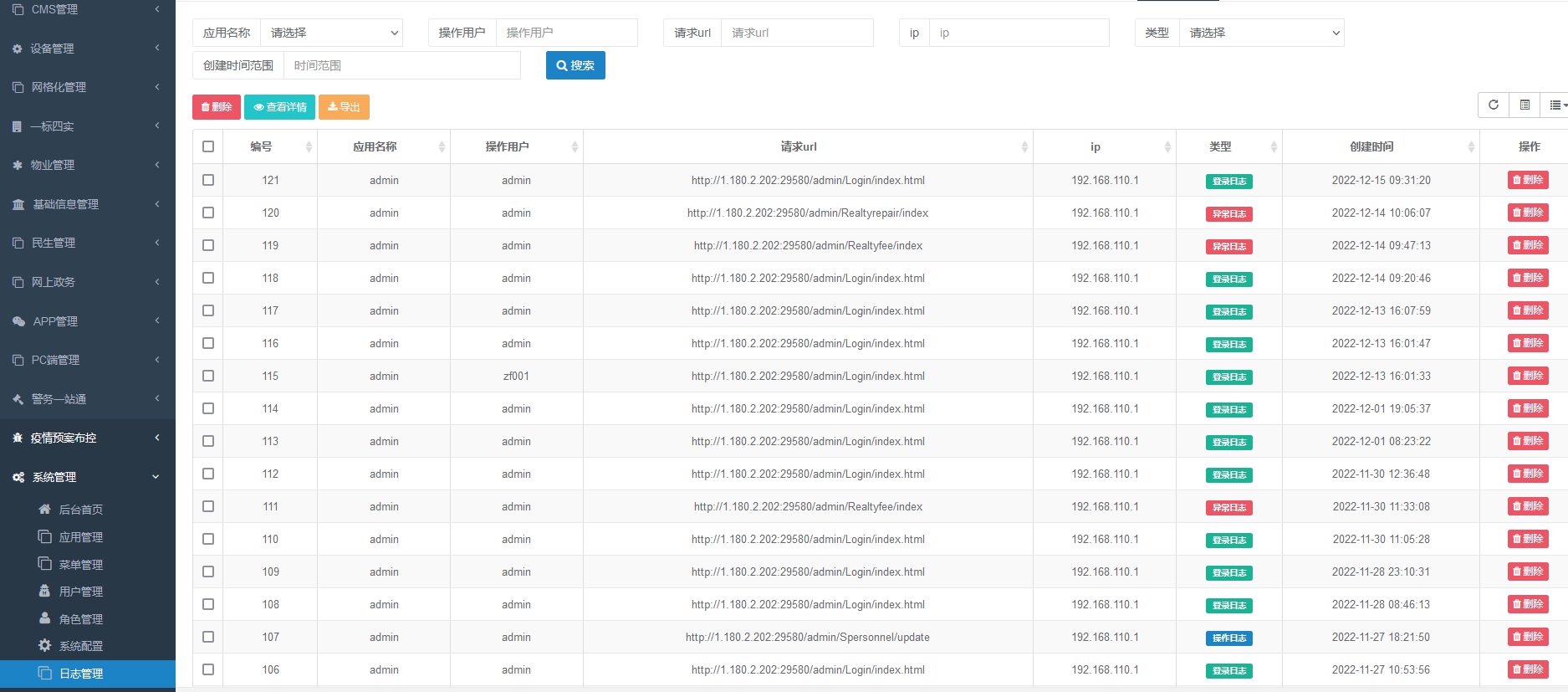Viewport: 1568px width, 692px height.
Task: Open 用户管理 in the sidebar
Action: point(81,592)
